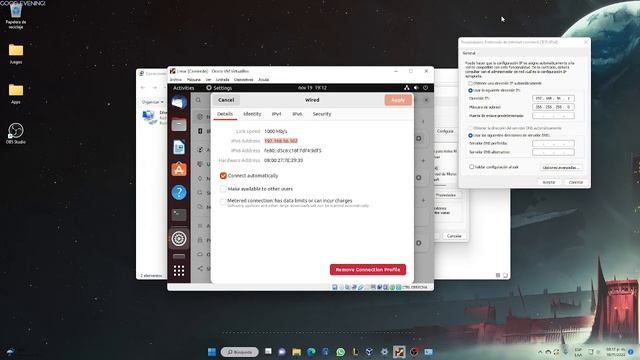Click the Búsqueda box on Windows taskbar
This screenshot has width=640, height=360.
[240, 352]
